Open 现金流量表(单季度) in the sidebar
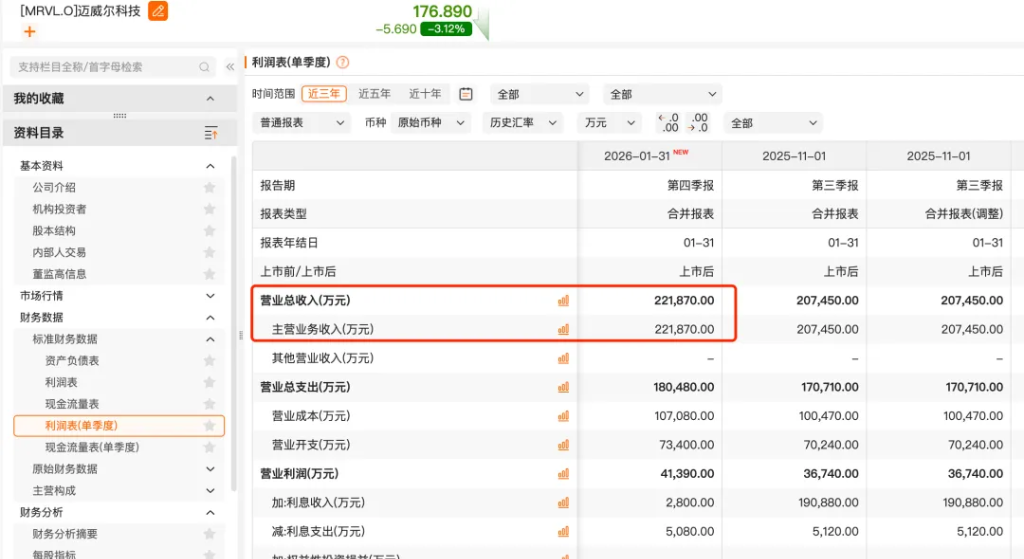 (92, 447)
